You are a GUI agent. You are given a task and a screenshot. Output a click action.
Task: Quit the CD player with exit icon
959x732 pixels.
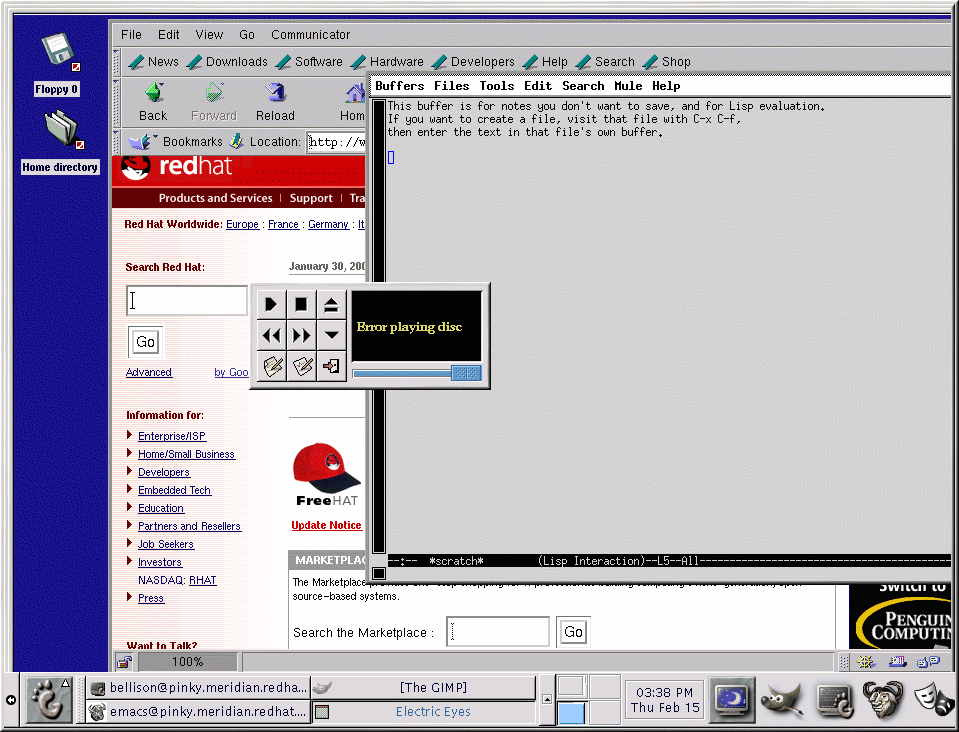click(x=331, y=366)
